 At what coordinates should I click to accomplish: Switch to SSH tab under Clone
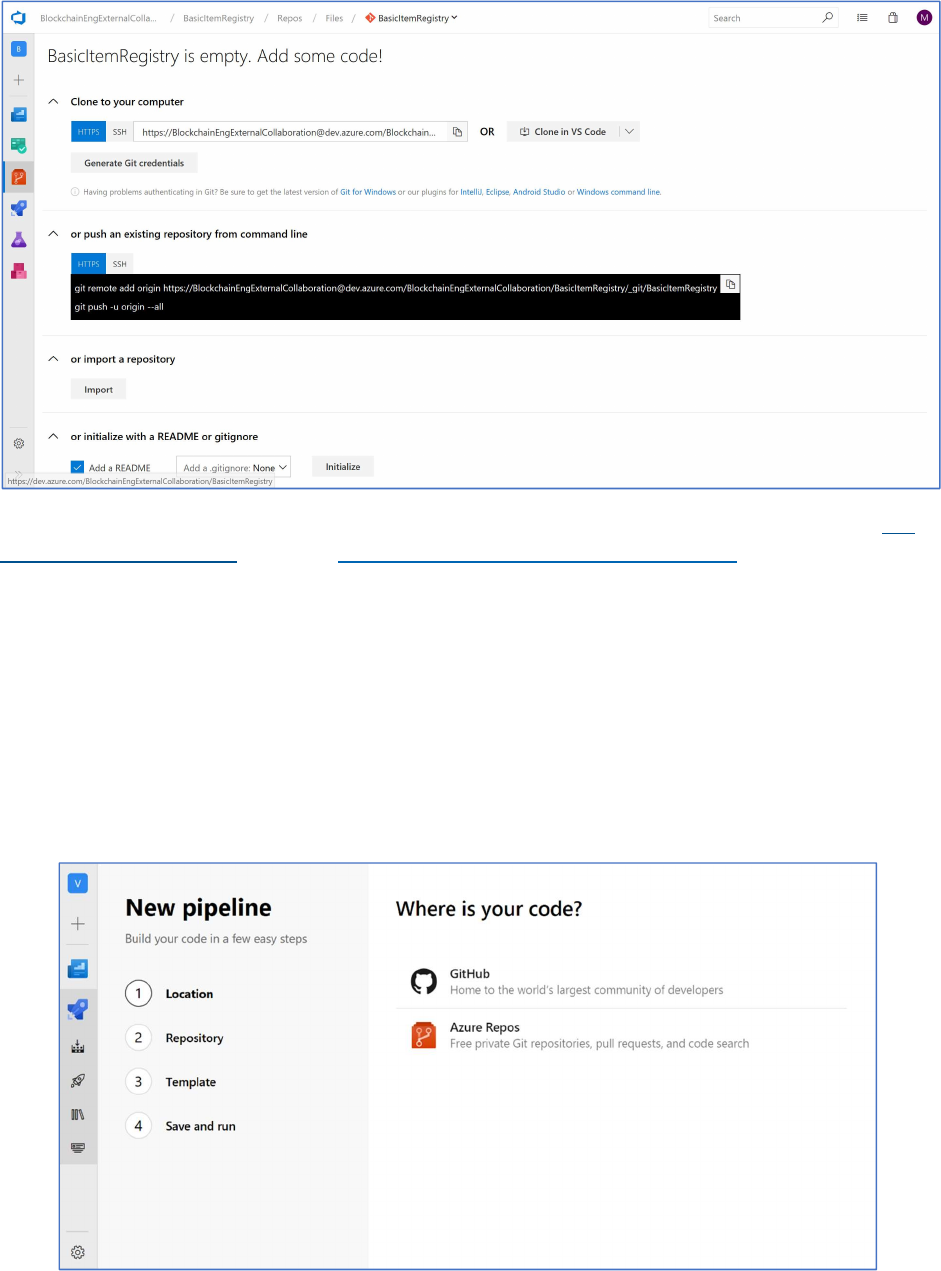(x=120, y=131)
